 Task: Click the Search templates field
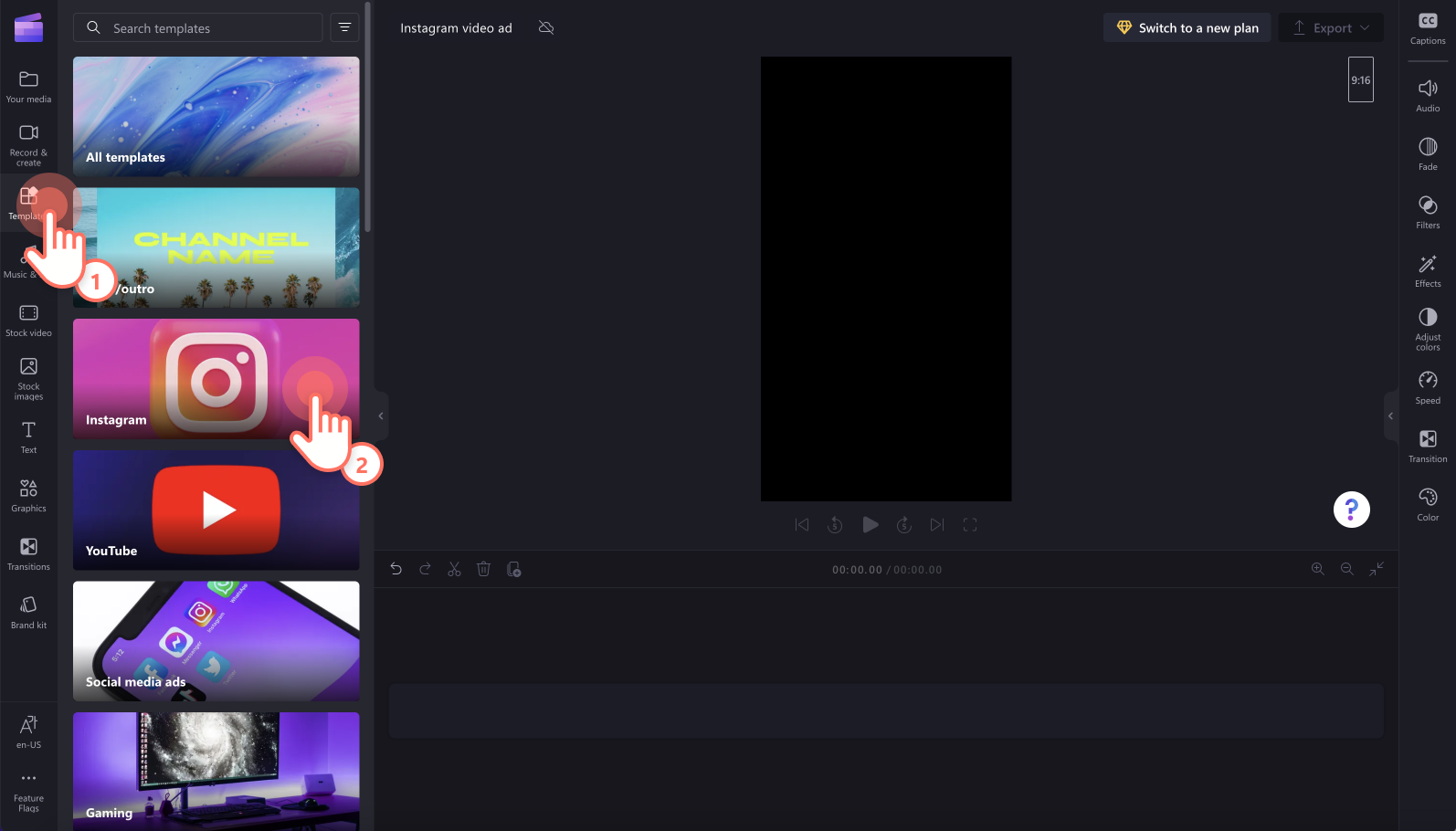197,27
